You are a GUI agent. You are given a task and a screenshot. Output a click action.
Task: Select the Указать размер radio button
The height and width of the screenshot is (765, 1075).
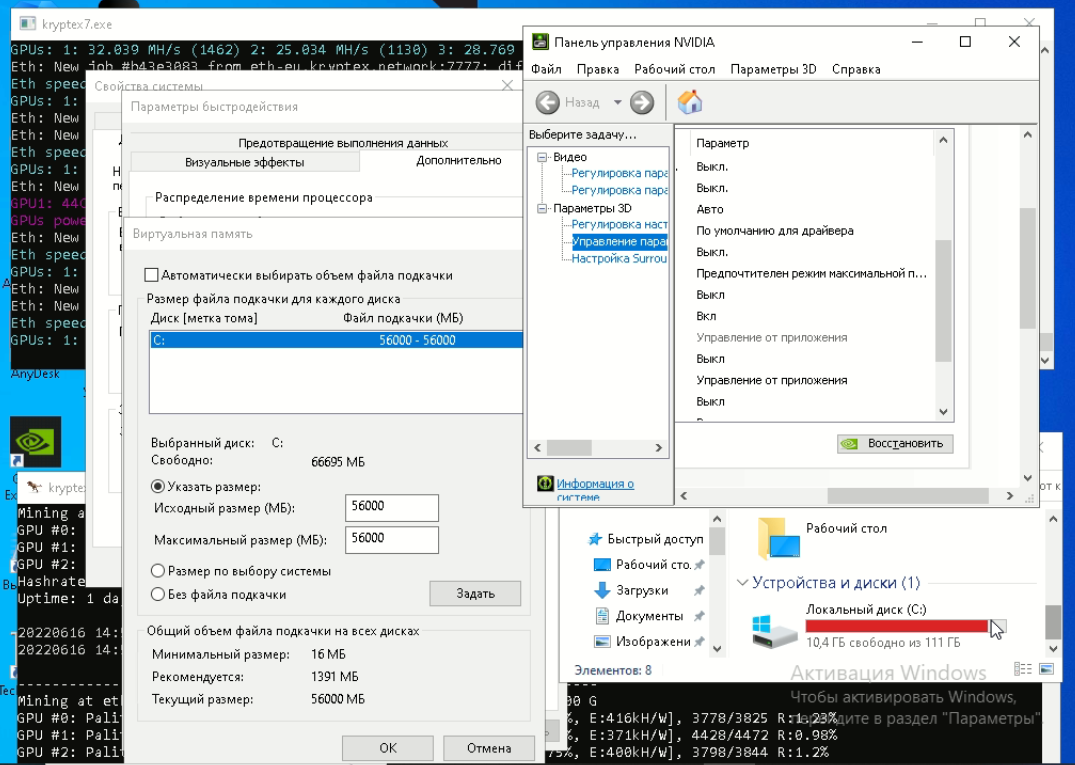click(158, 487)
